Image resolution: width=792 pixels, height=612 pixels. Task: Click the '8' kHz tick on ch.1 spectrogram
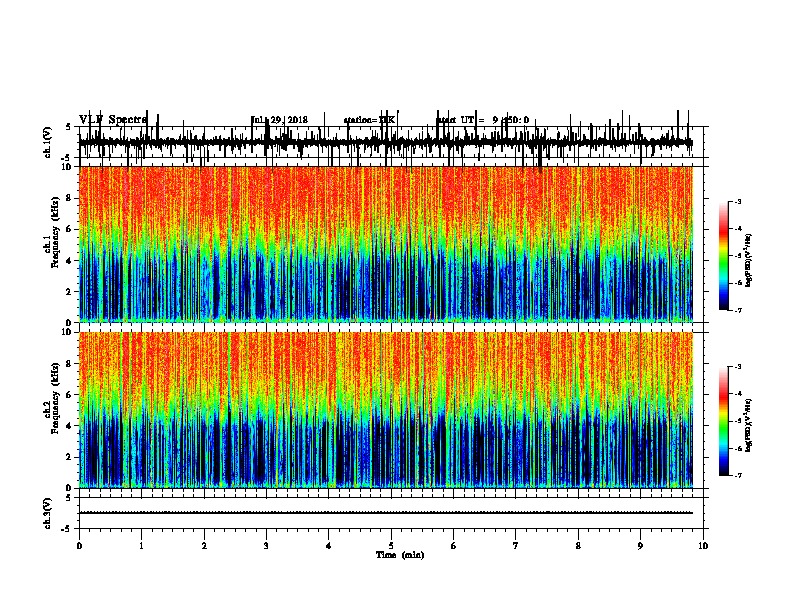pyautogui.click(x=69, y=198)
